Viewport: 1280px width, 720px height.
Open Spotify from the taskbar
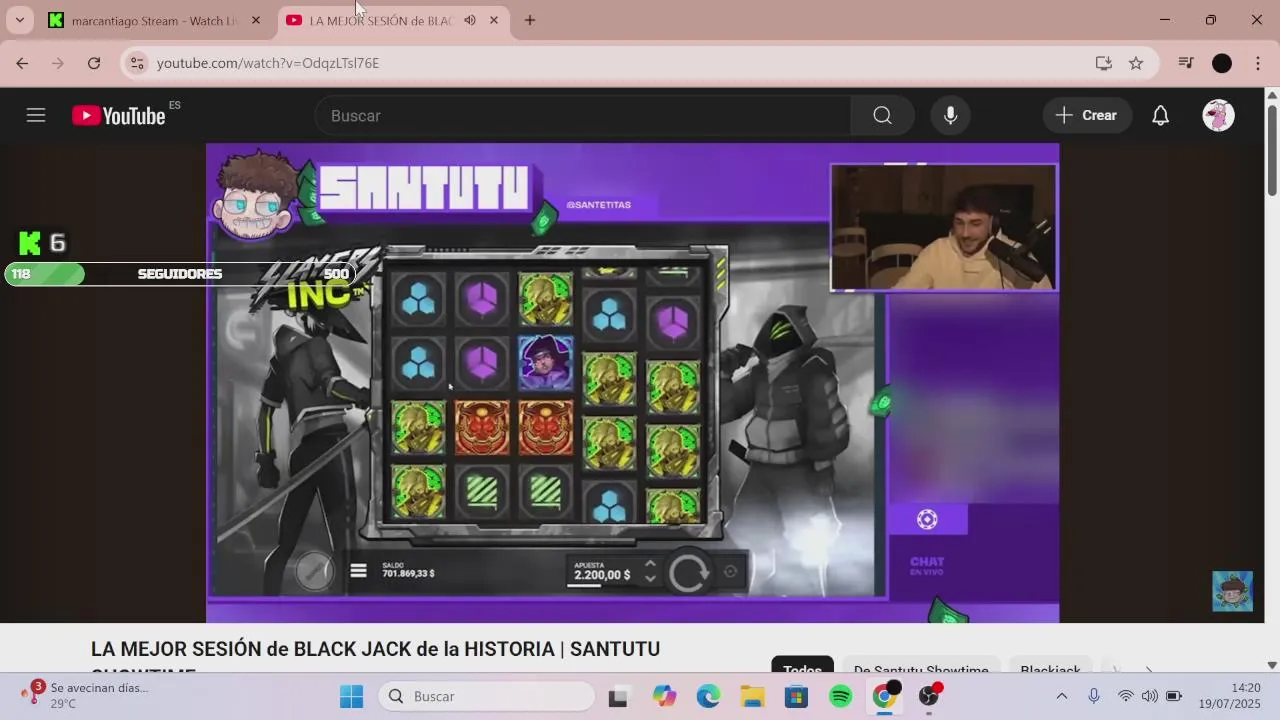840,696
